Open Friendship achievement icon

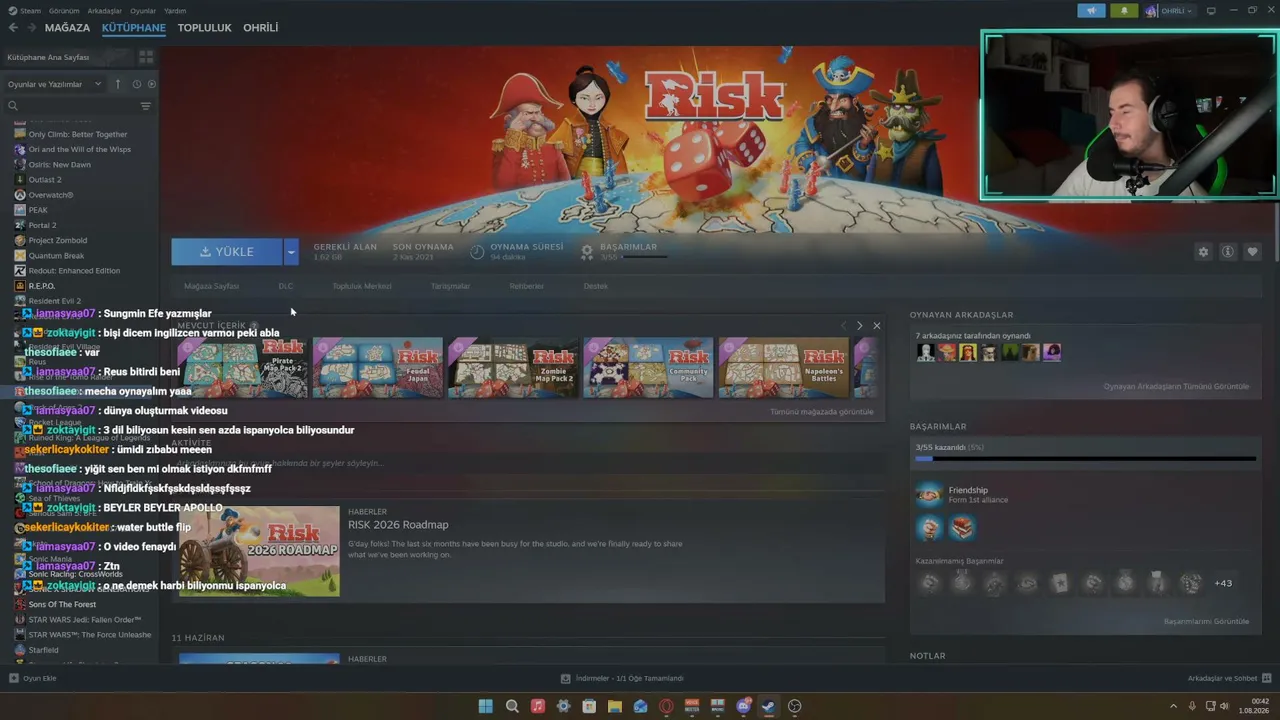(930, 494)
